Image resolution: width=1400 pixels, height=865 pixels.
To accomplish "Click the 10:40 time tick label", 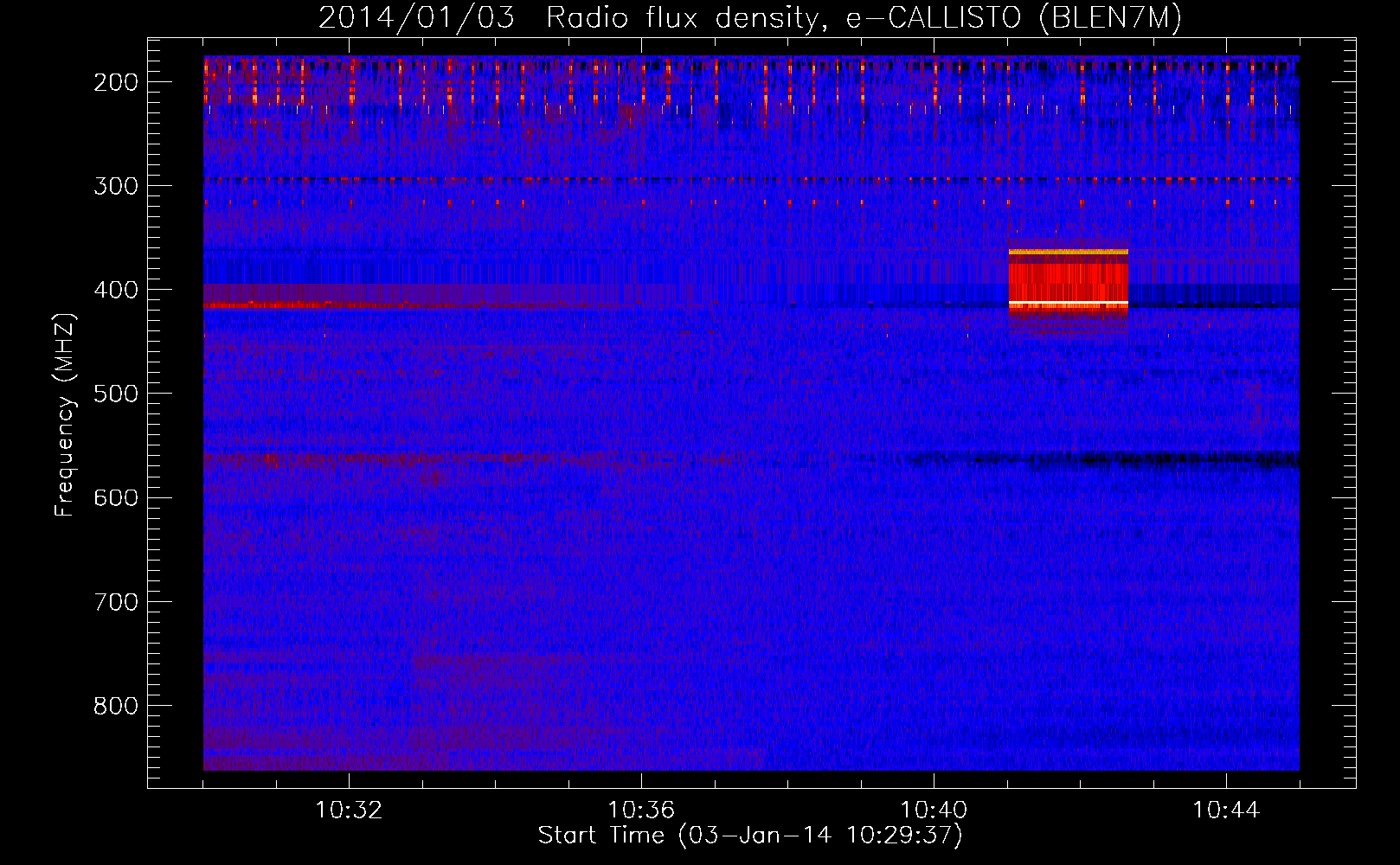I will coord(934,811).
